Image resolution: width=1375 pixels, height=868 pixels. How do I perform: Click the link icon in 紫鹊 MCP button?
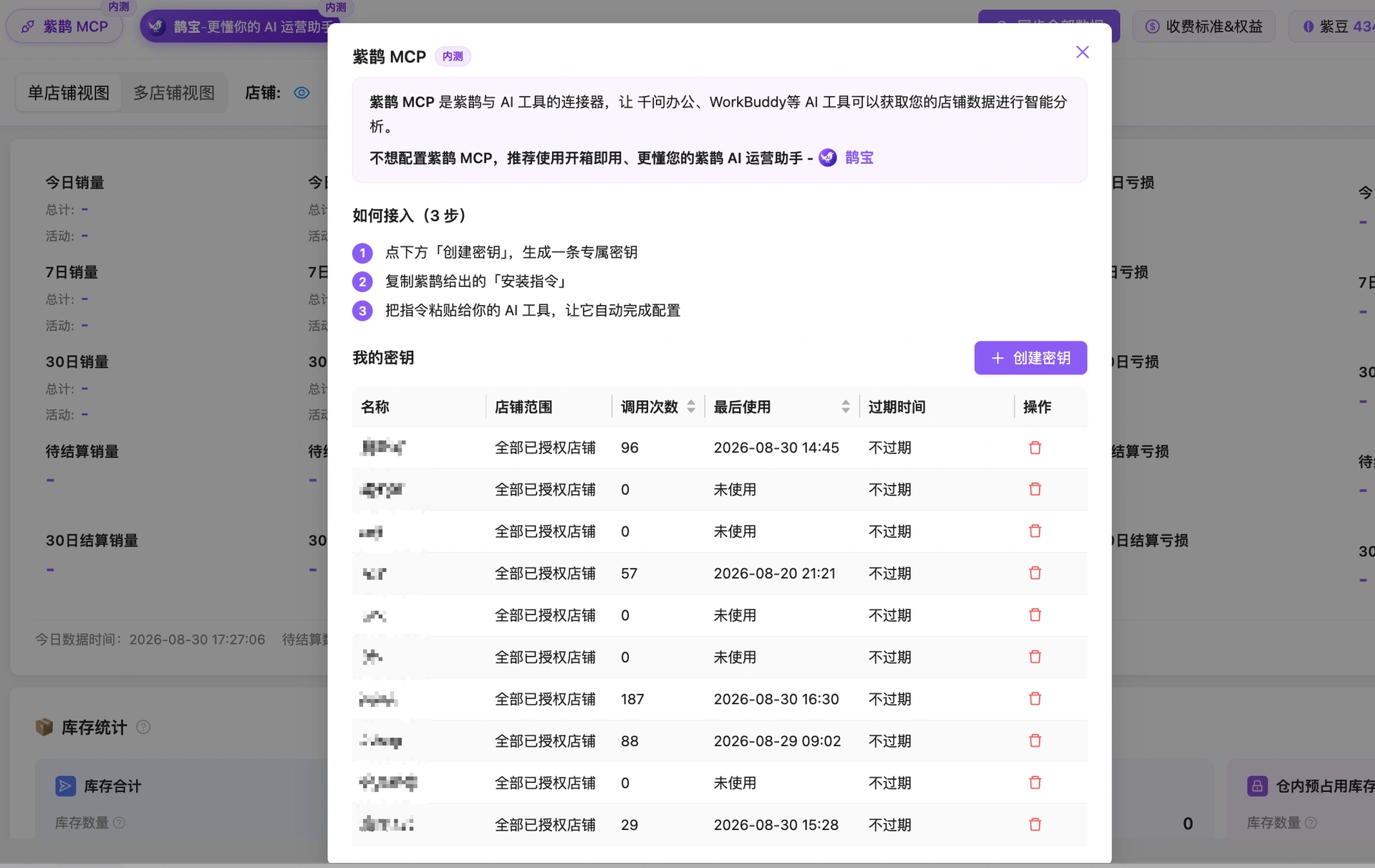[x=28, y=26]
